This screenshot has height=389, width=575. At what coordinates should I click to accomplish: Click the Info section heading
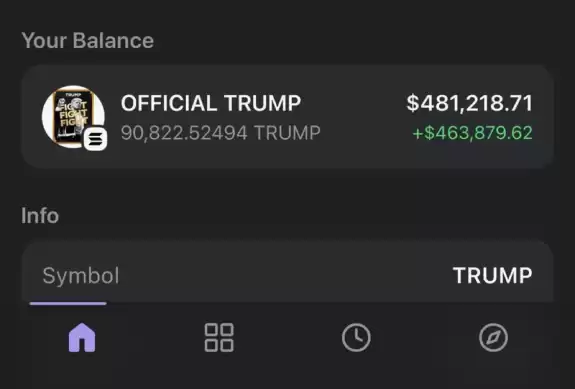tap(40, 216)
